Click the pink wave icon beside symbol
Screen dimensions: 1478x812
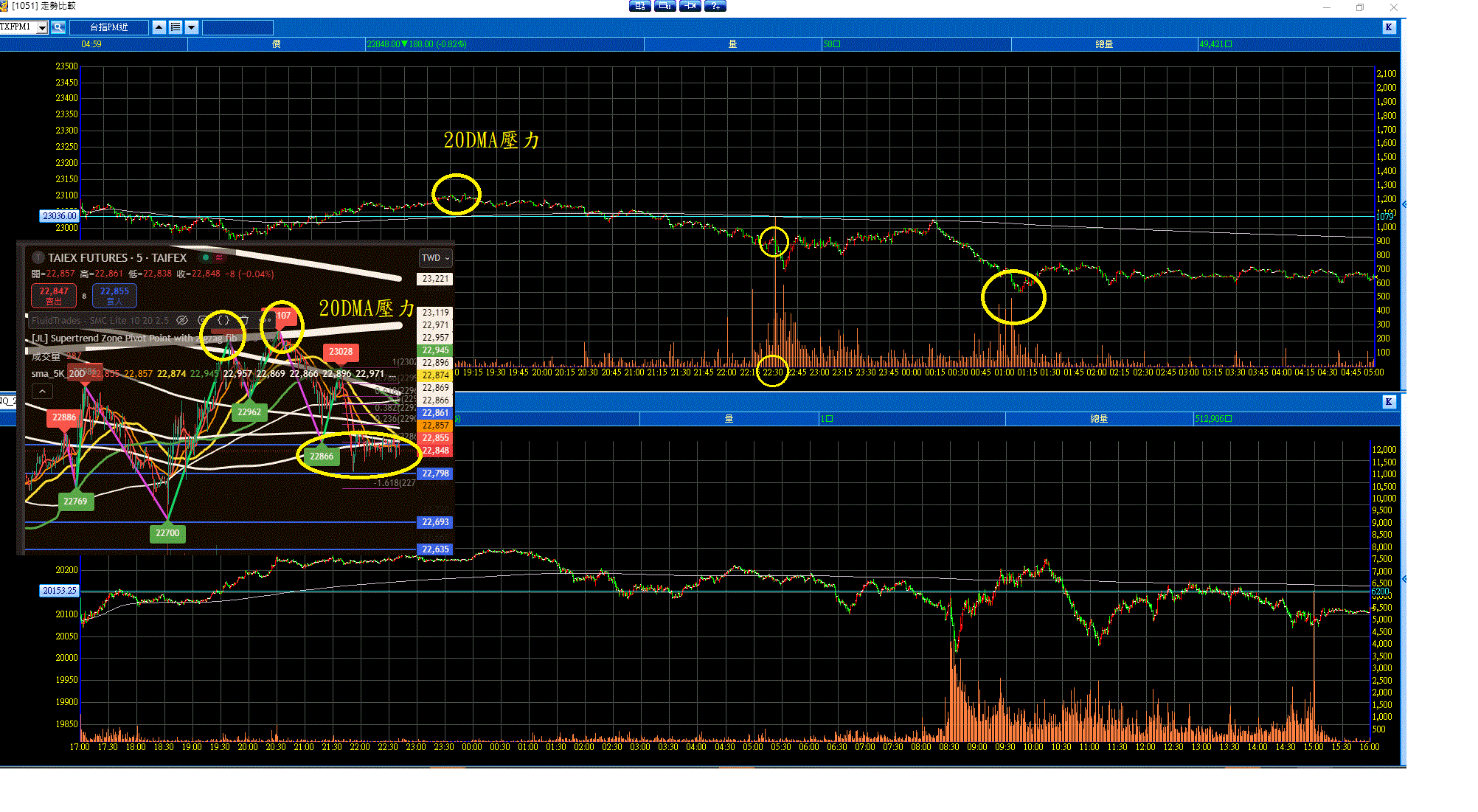pyautogui.click(x=219, y=257)
